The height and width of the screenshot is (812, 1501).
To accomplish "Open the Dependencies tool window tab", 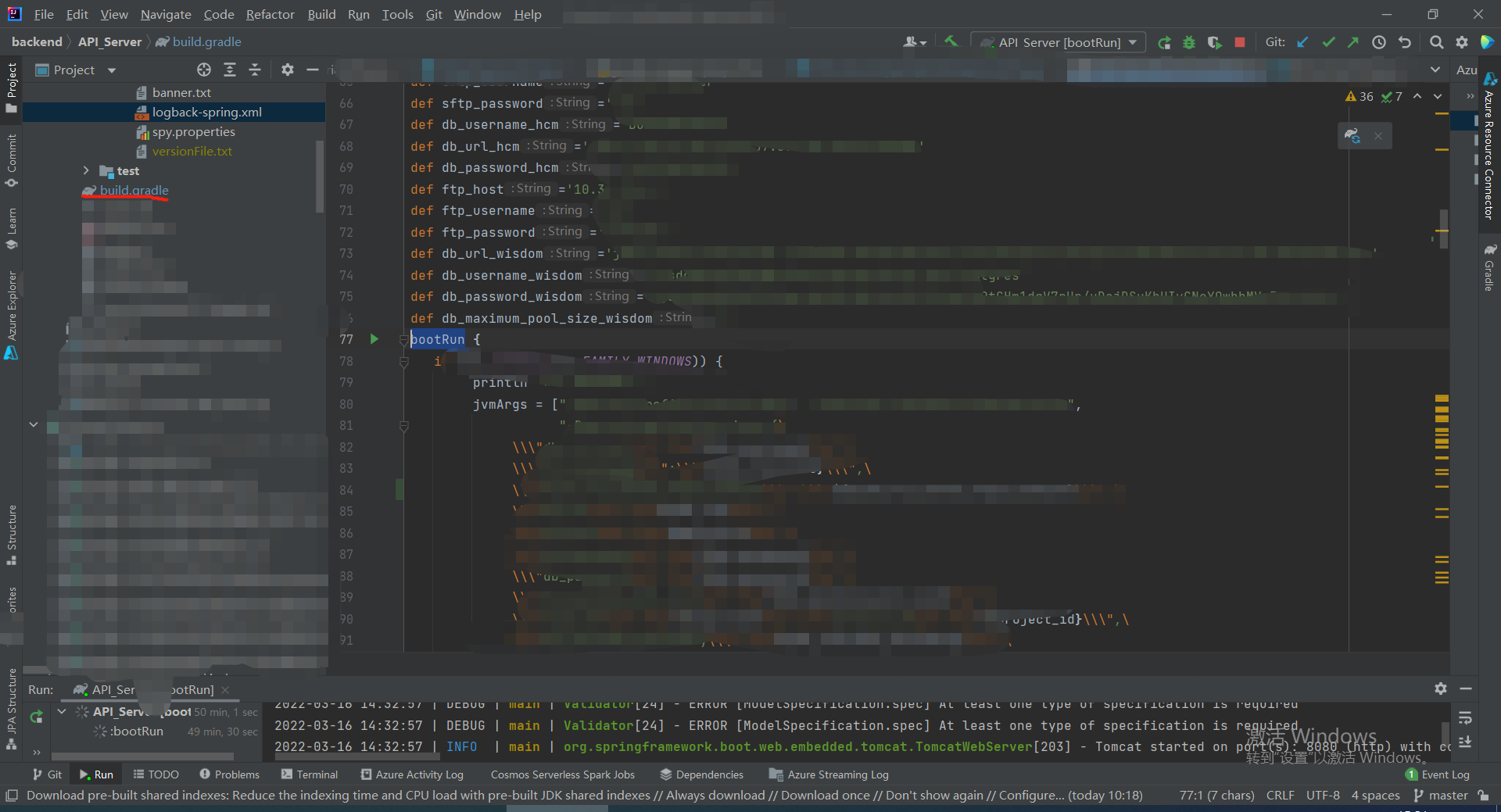I will 701,774.
